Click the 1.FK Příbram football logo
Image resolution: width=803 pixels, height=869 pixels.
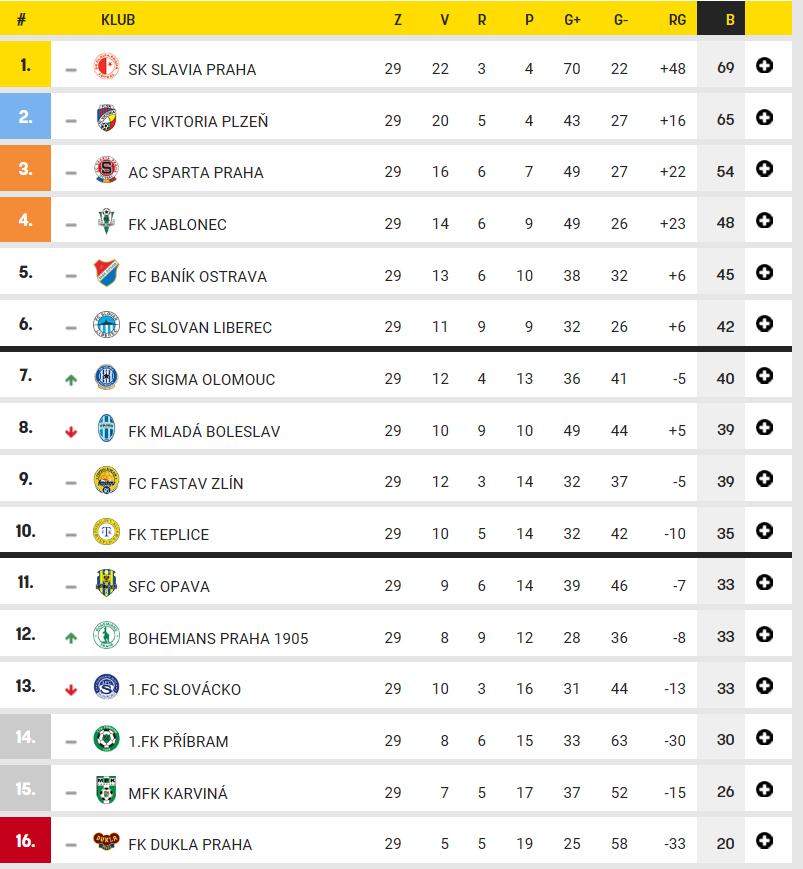click(106, 738)
